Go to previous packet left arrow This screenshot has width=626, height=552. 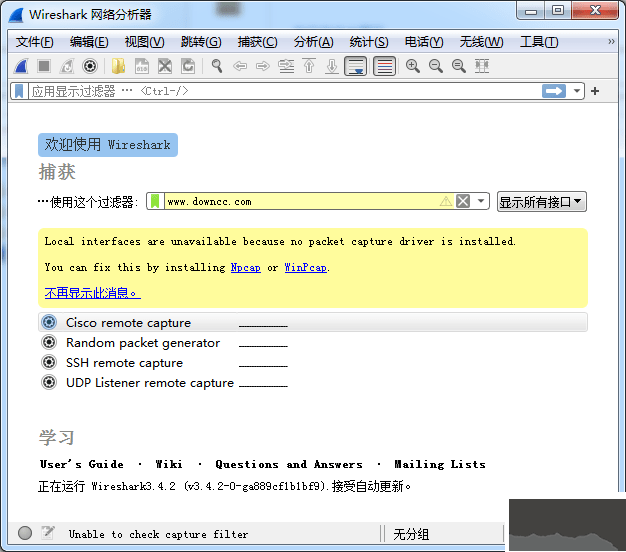click(240, 66)
